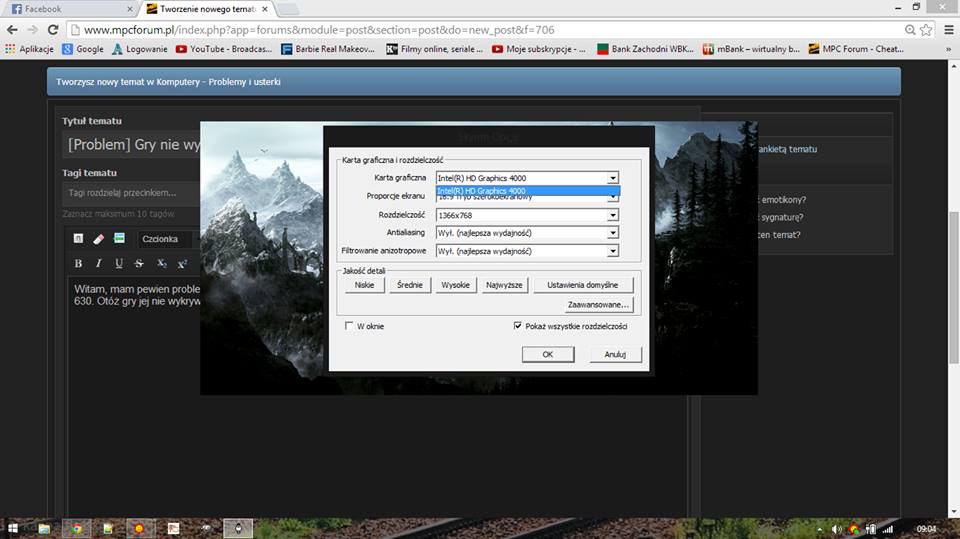Screen dimensions: 960x539
Task: Go forward in the Chrome browser
Action: (x=32, y=29)
